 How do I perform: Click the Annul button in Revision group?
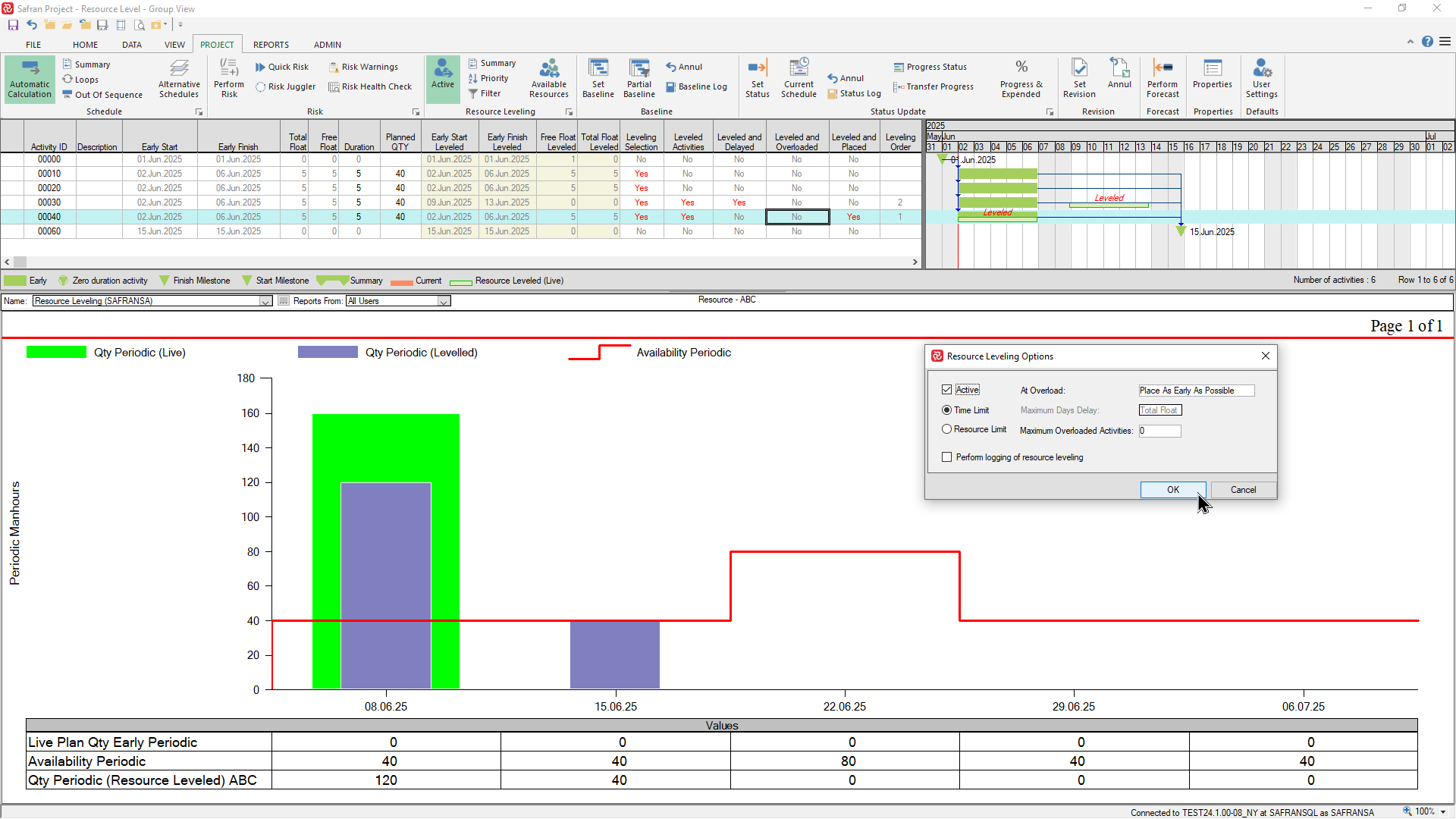click(1119, 74)
